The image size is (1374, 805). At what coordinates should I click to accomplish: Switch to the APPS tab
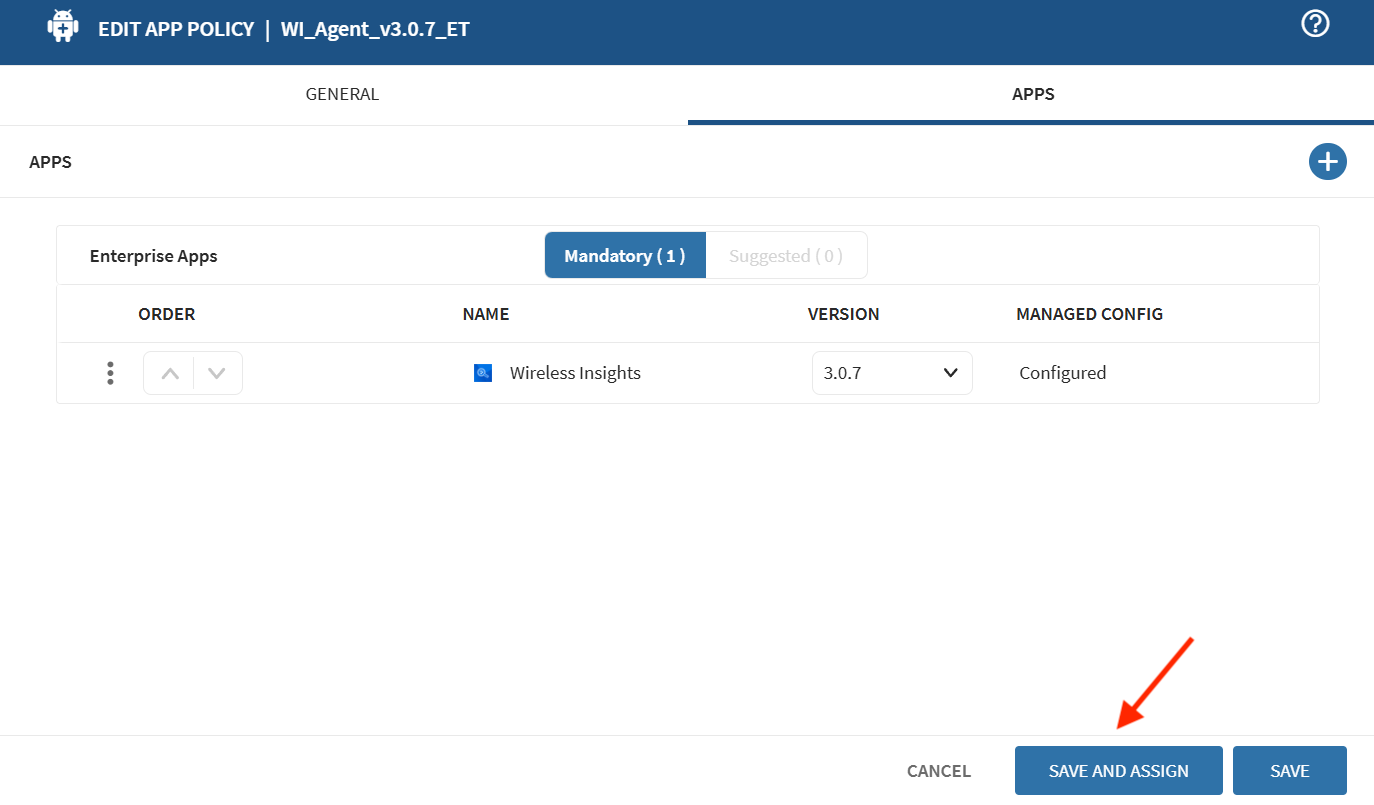1033,95
